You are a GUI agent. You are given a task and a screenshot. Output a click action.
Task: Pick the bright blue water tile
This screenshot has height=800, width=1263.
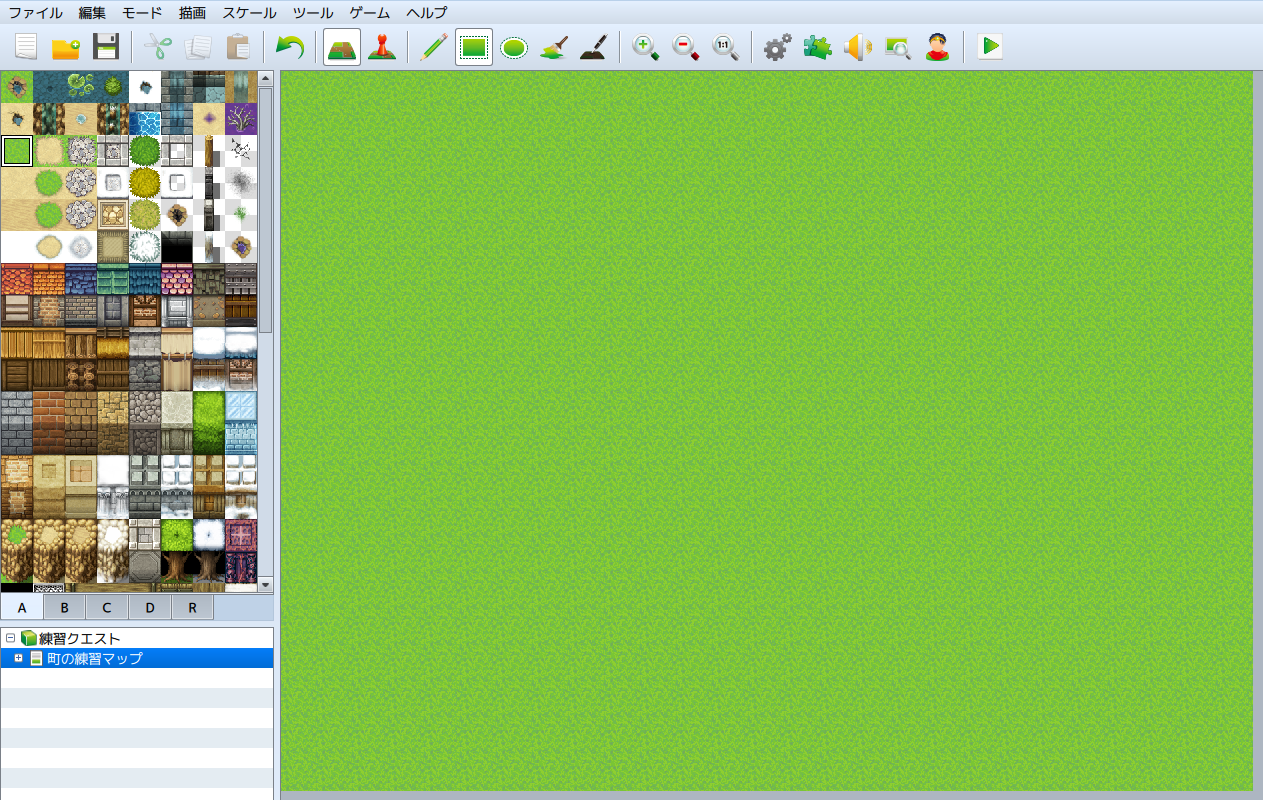(x=145, y=119)
